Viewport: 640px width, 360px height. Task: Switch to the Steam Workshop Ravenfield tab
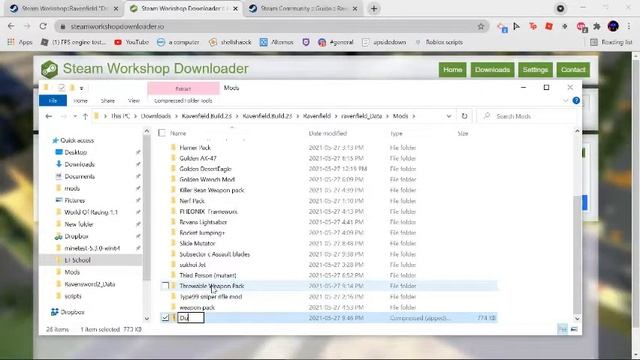[x=64, y=9]
